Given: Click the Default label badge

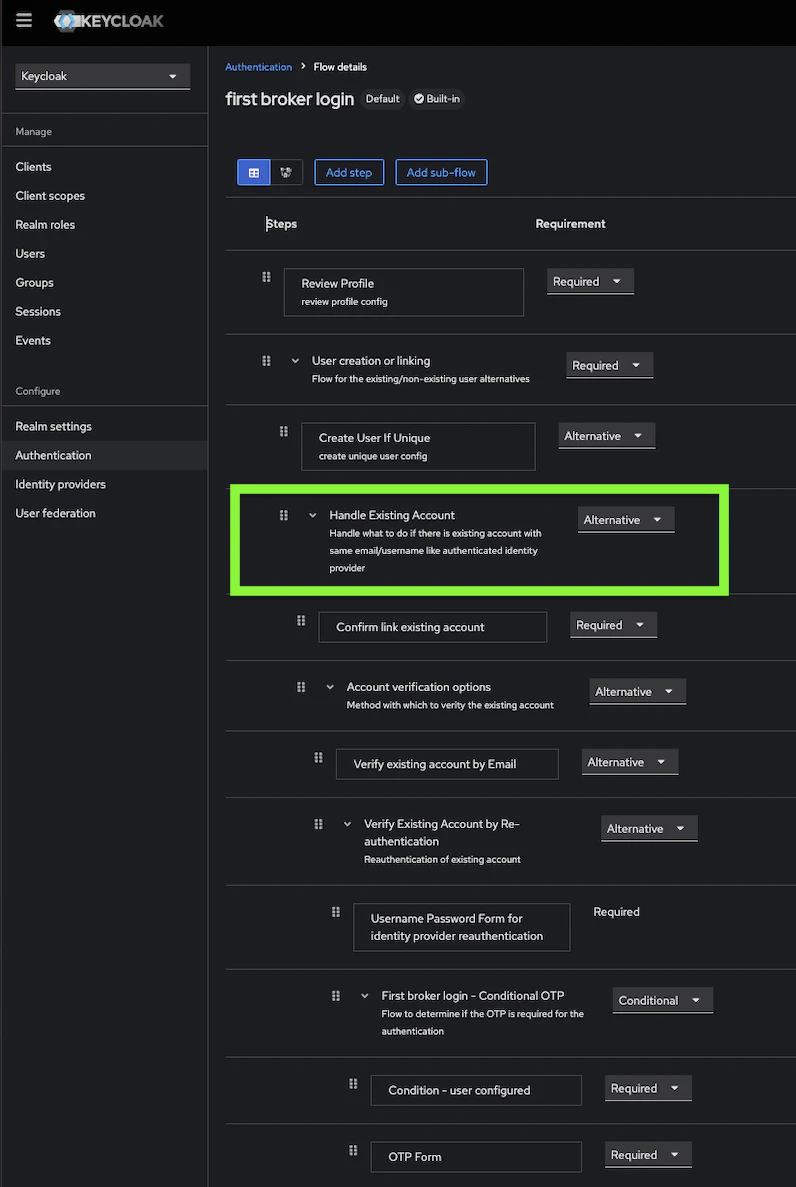Looking at the screenshot, I should [382, 99].
